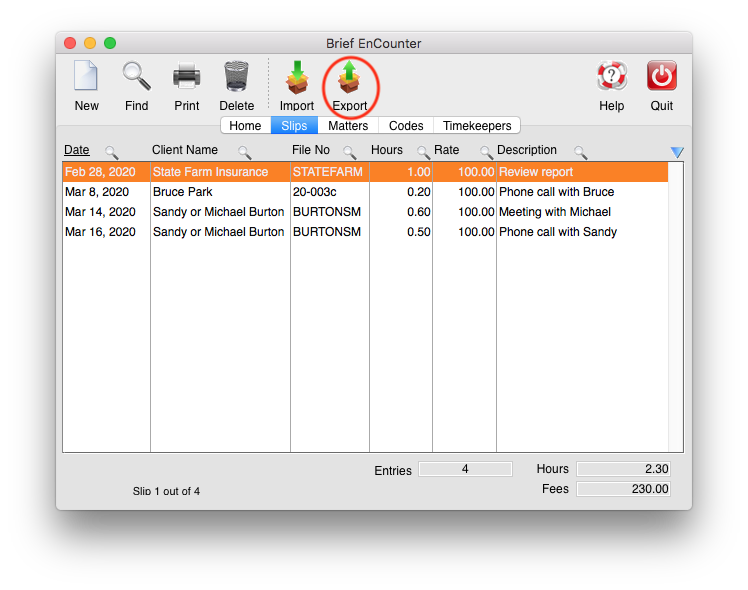Screen dimensions: 748x590
Task: Click the Entries count field
Action: pyautogui.click(x=465, y=469)
